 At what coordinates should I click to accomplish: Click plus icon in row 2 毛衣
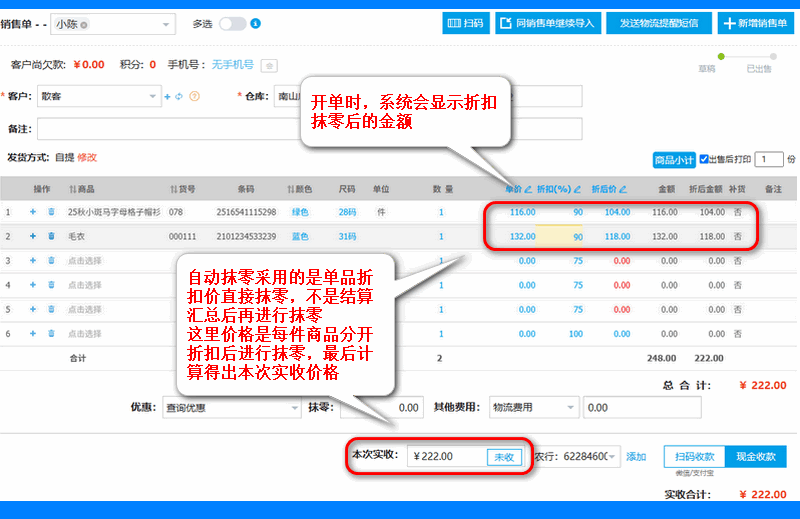33,236
